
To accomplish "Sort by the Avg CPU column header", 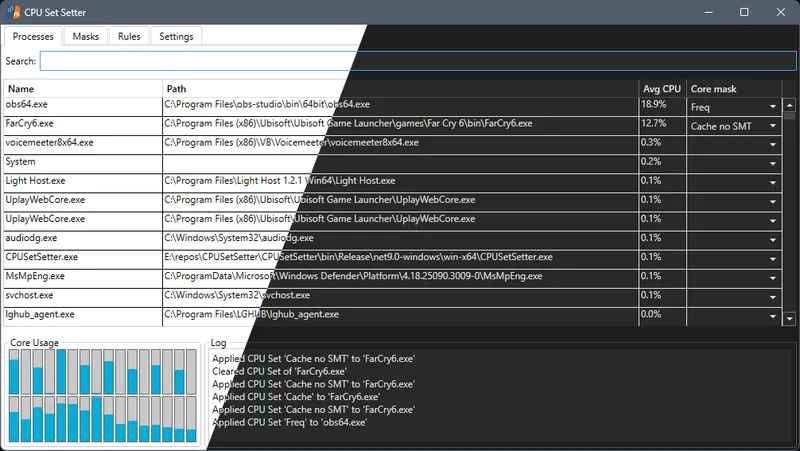I will pos(662,89).
